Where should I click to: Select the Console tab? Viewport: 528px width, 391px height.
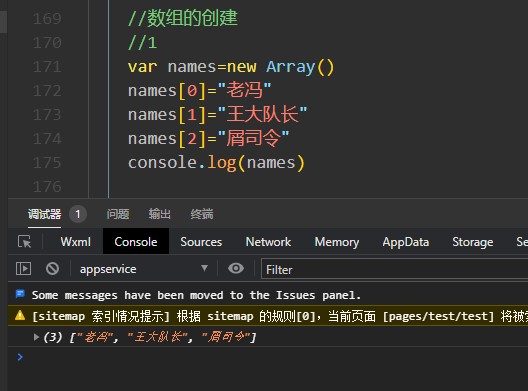[136, 241]
